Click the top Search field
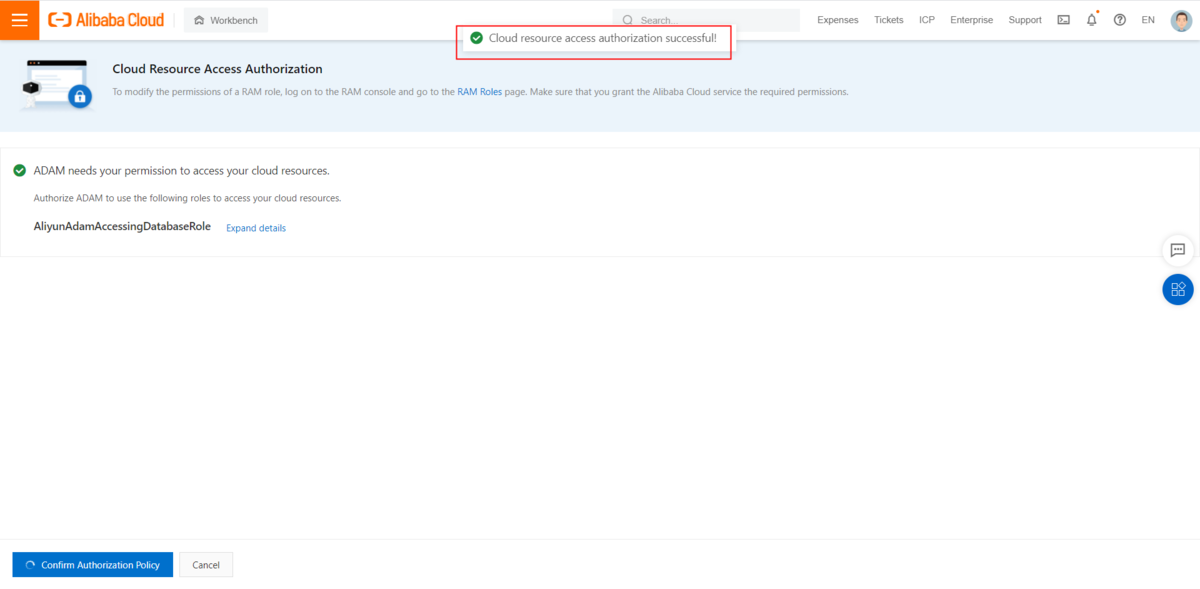The image size is (1200, 589). click(x=706, y=20)
